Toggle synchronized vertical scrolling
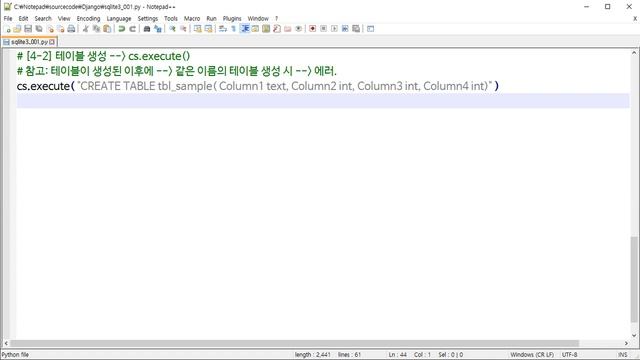The image size is (640, 360). point(198,29)
